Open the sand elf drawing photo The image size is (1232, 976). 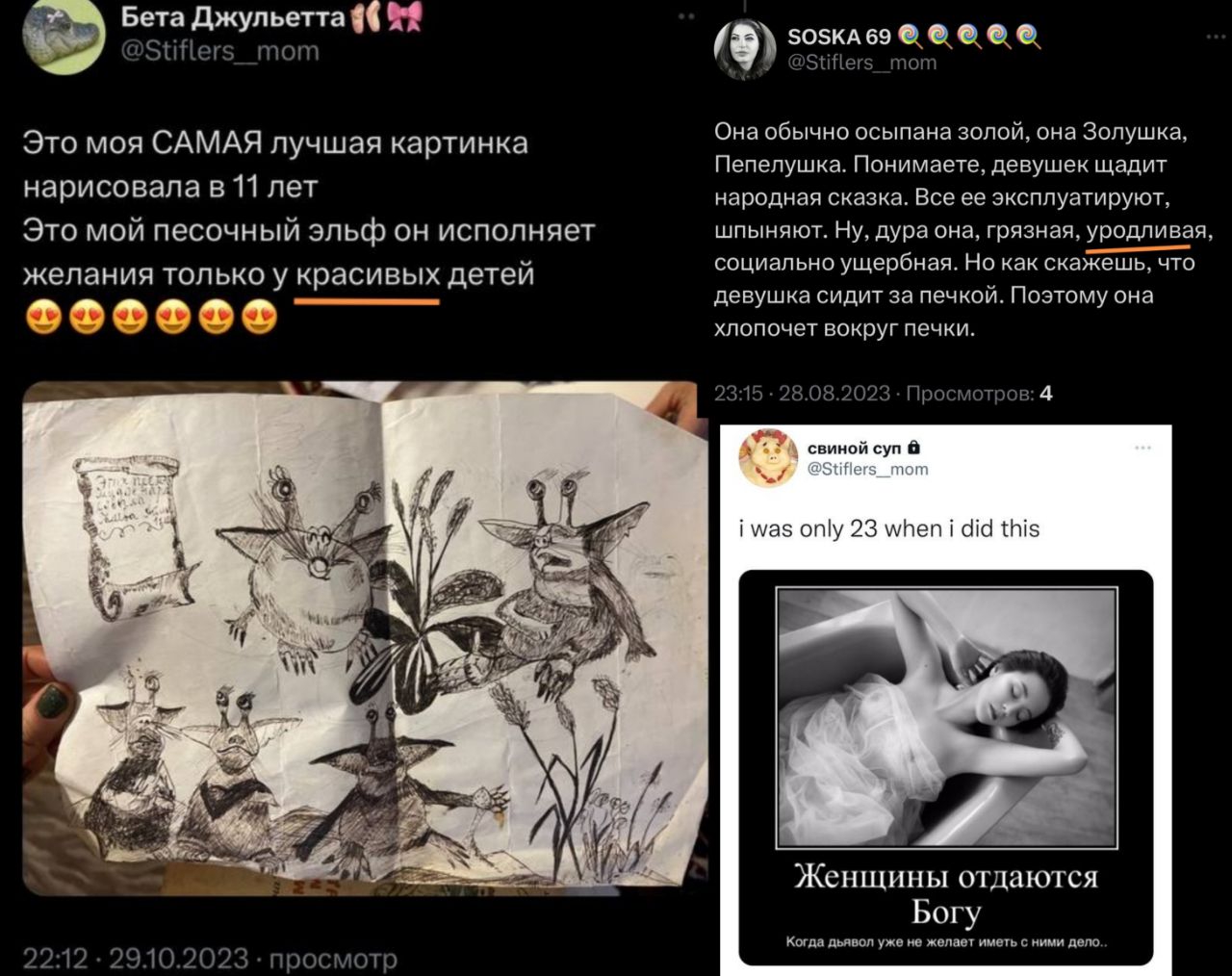[x=358, y=639]
